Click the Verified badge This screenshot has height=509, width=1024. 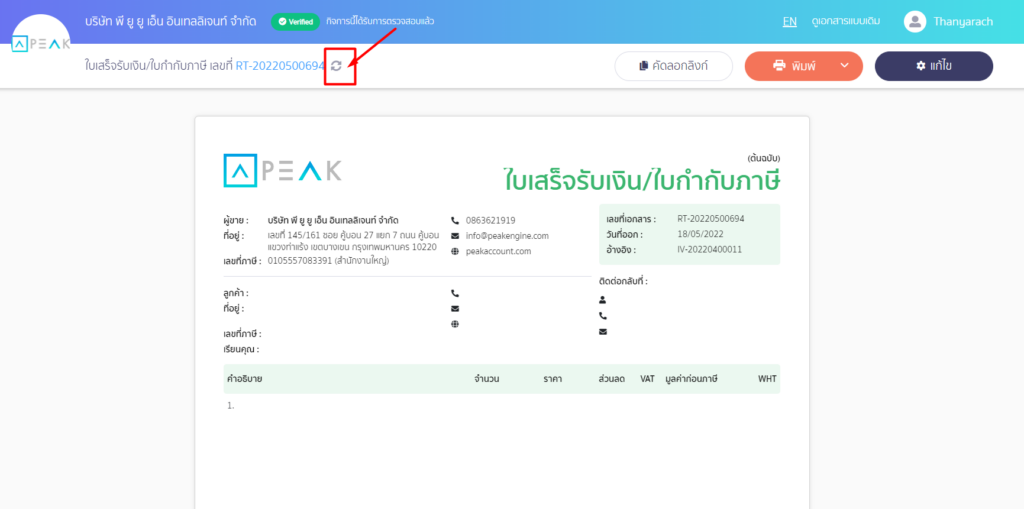295,22
